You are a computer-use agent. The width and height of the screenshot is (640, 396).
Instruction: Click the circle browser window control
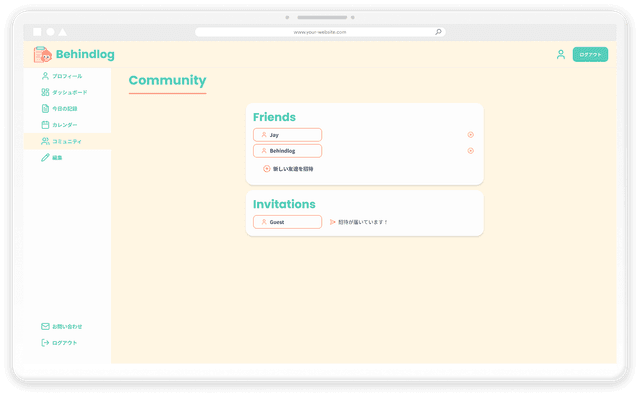pos(50,32)
